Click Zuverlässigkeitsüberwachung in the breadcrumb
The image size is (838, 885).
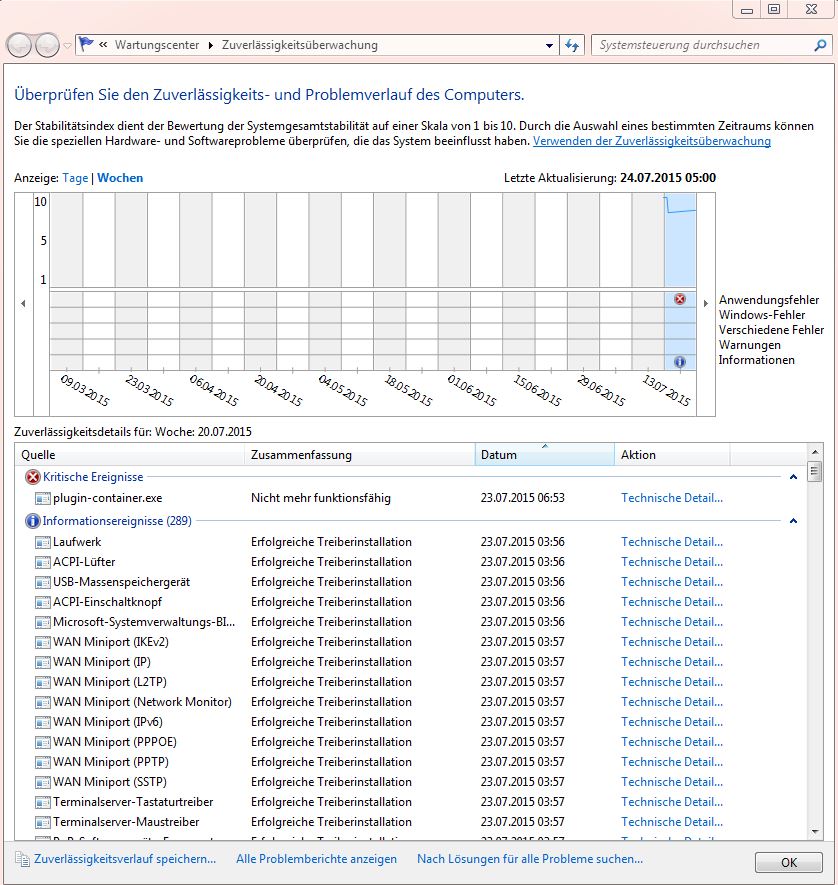(300, 45)
